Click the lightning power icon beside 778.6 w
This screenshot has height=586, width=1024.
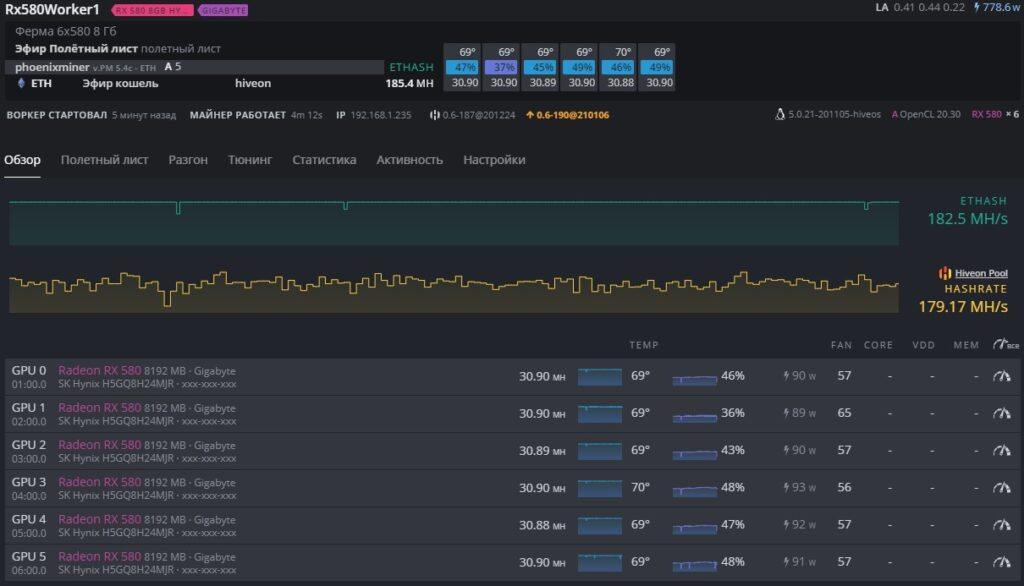(x=977, y=7)
